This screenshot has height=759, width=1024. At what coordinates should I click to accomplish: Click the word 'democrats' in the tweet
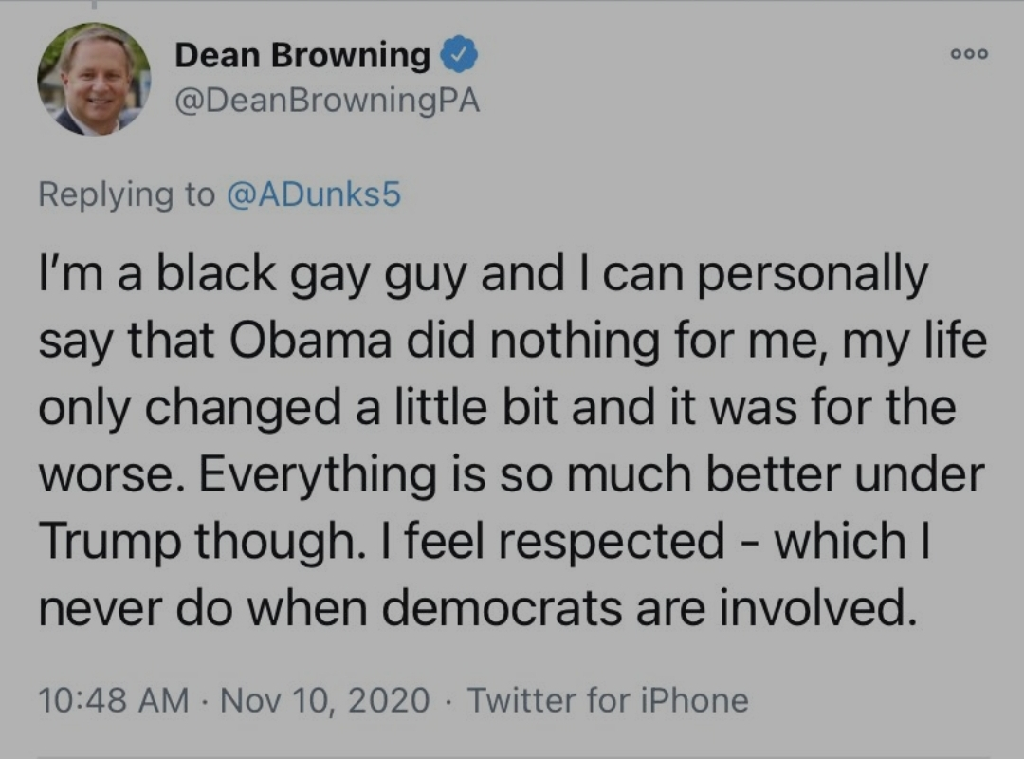tap(500, 607)
